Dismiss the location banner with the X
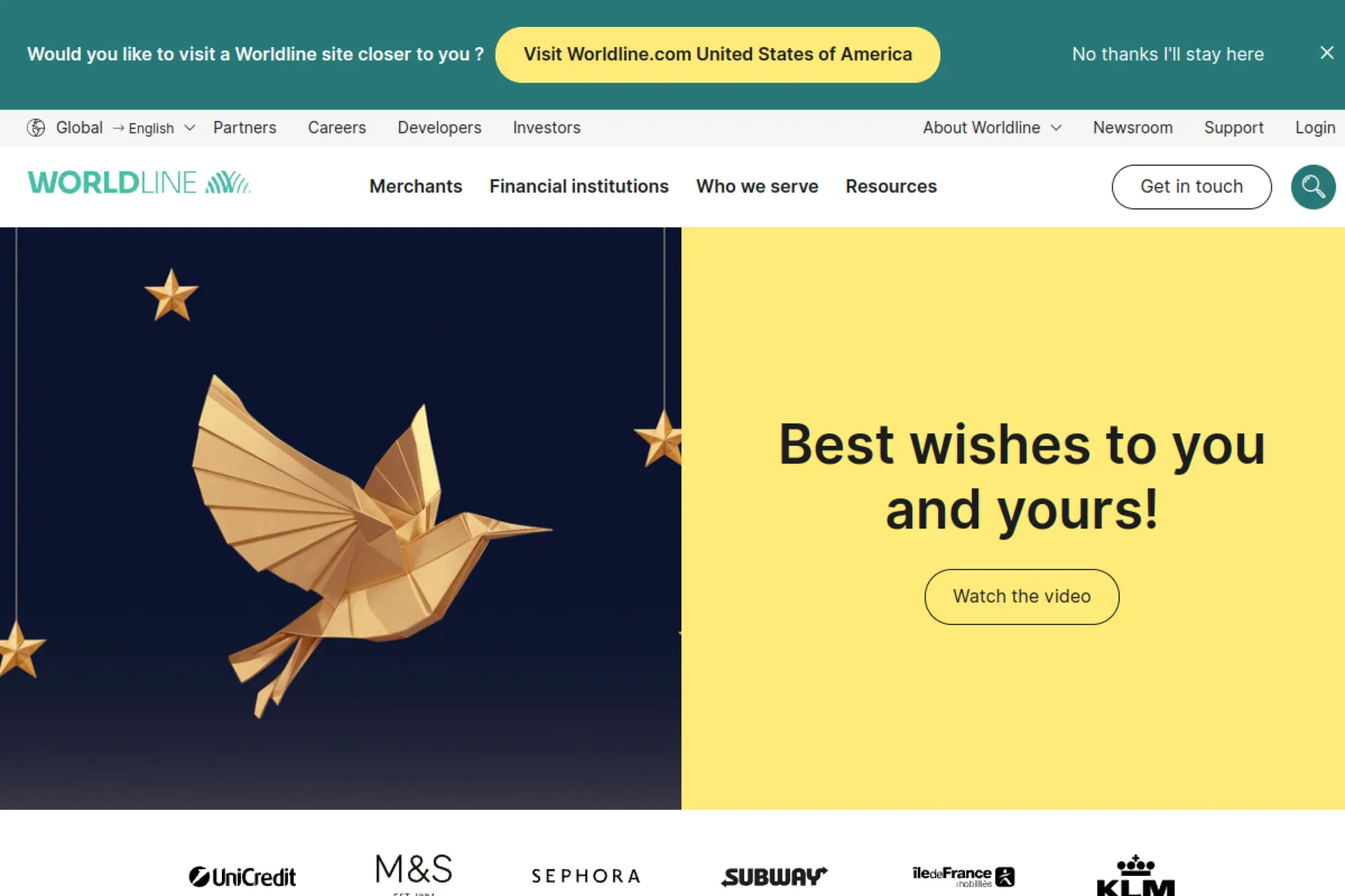Screen dimensions: 1345x896 1326,53
